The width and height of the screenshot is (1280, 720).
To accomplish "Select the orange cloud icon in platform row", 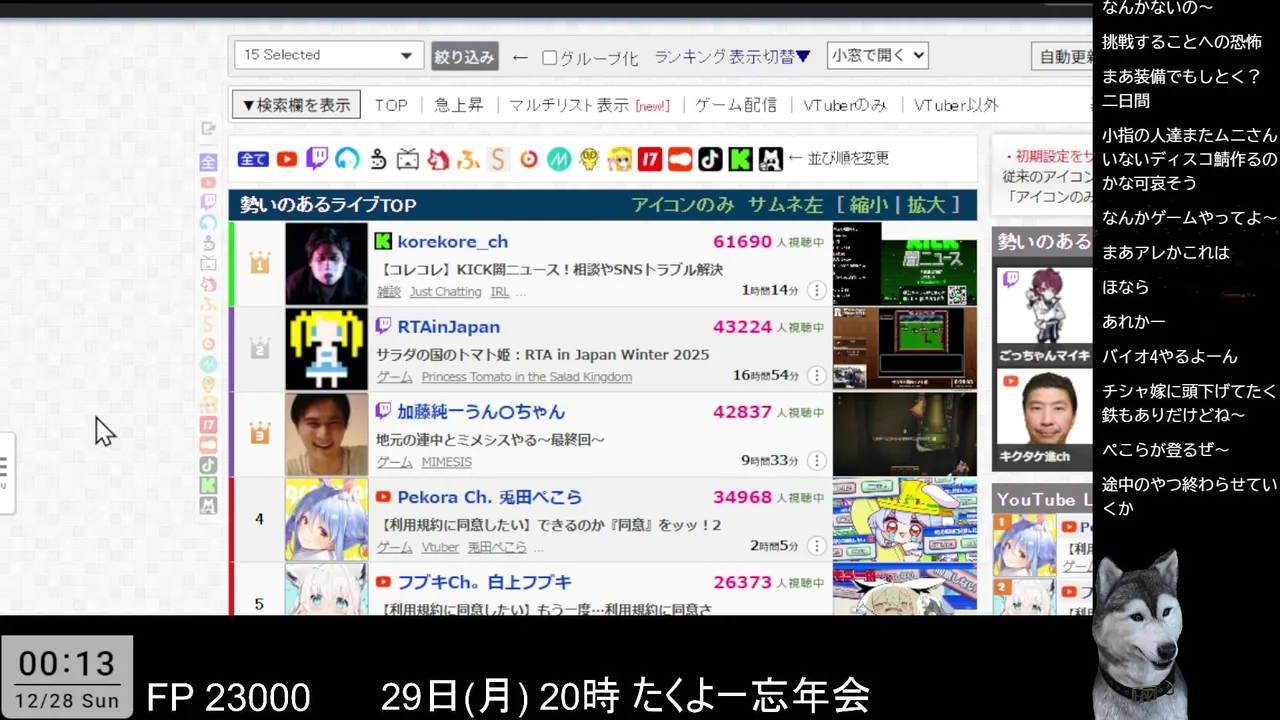I will click(680, 159).
